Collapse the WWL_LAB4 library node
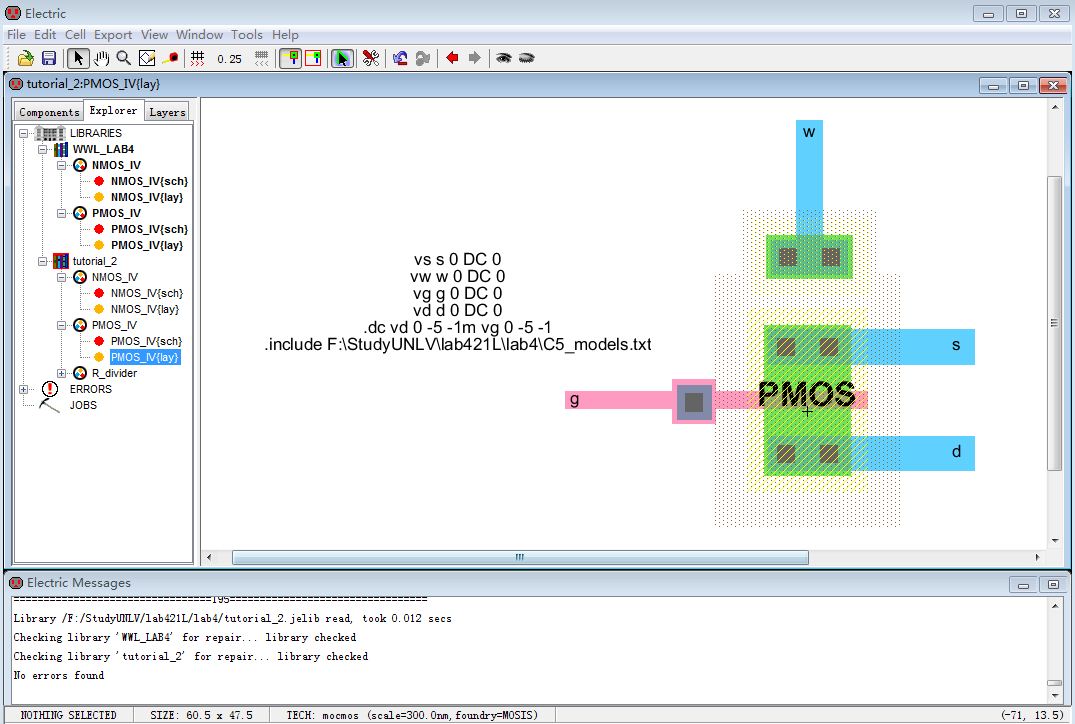This screenshot has height=724, width=1075. [x=43, y=149]
